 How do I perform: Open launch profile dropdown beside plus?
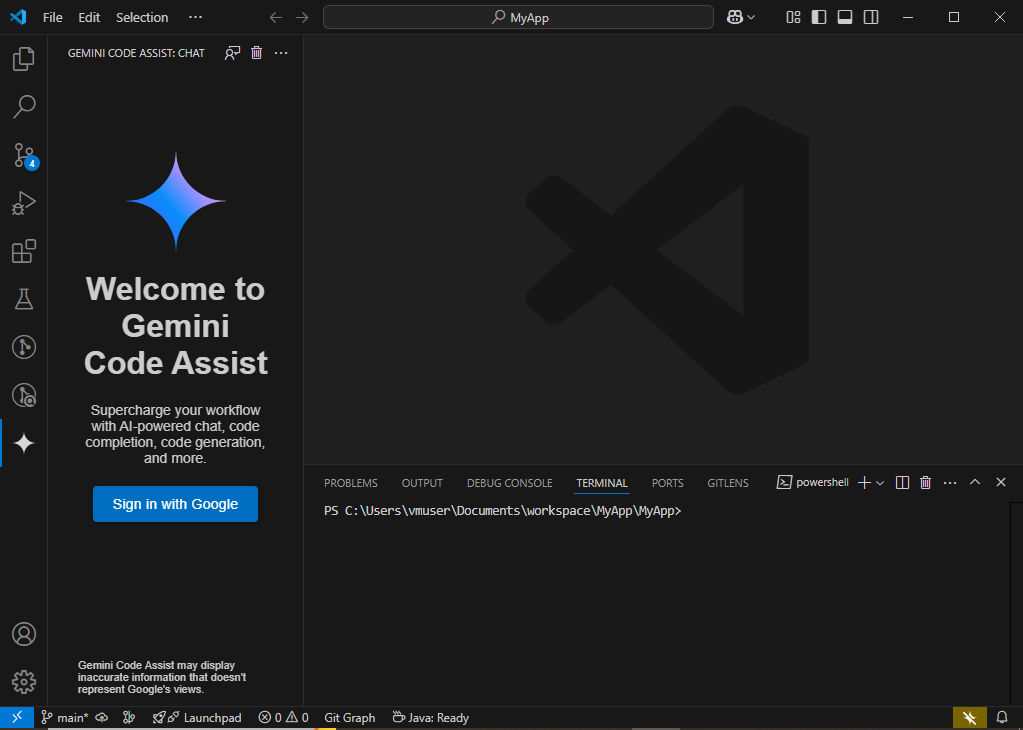point(880,483)
